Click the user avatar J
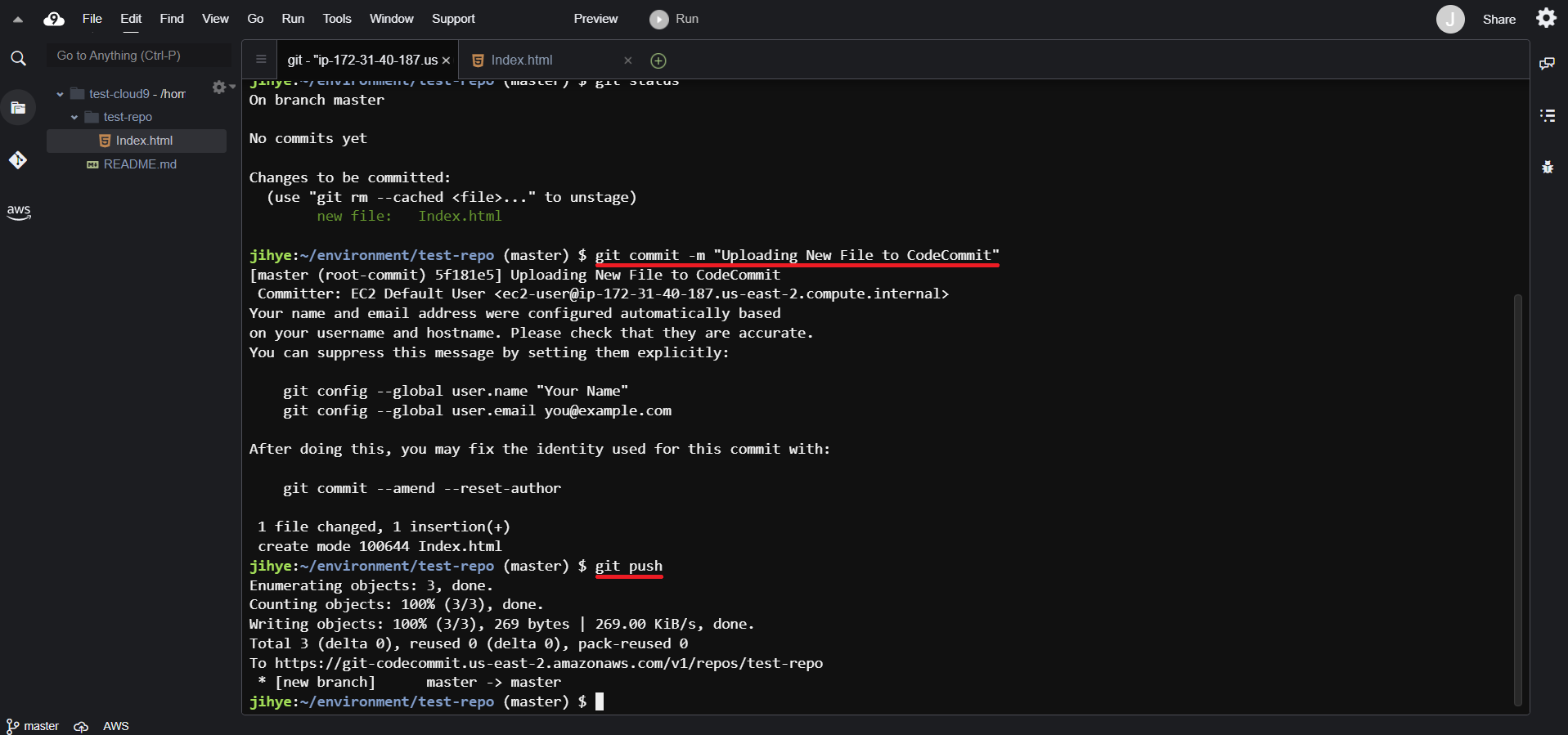This screenshot has height=735, width=1568. (x=1450, y=19)
